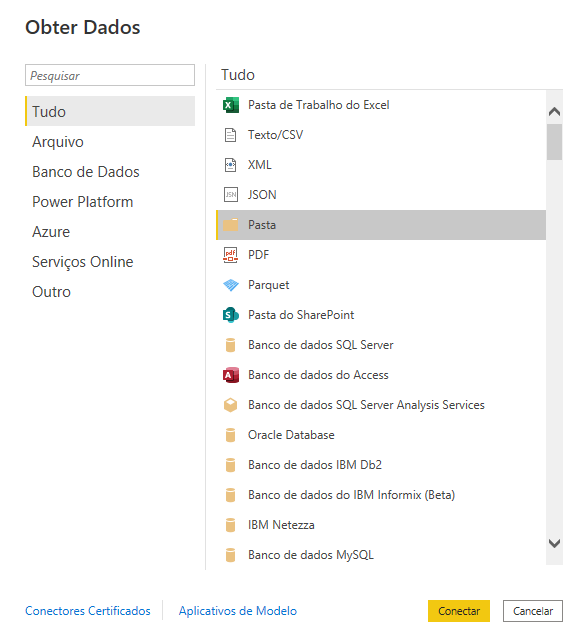Viewport: 571px width, 642px height.
Task: Choose the PDF connector icon
Action: pyautogui.click(x=230, y=255)
